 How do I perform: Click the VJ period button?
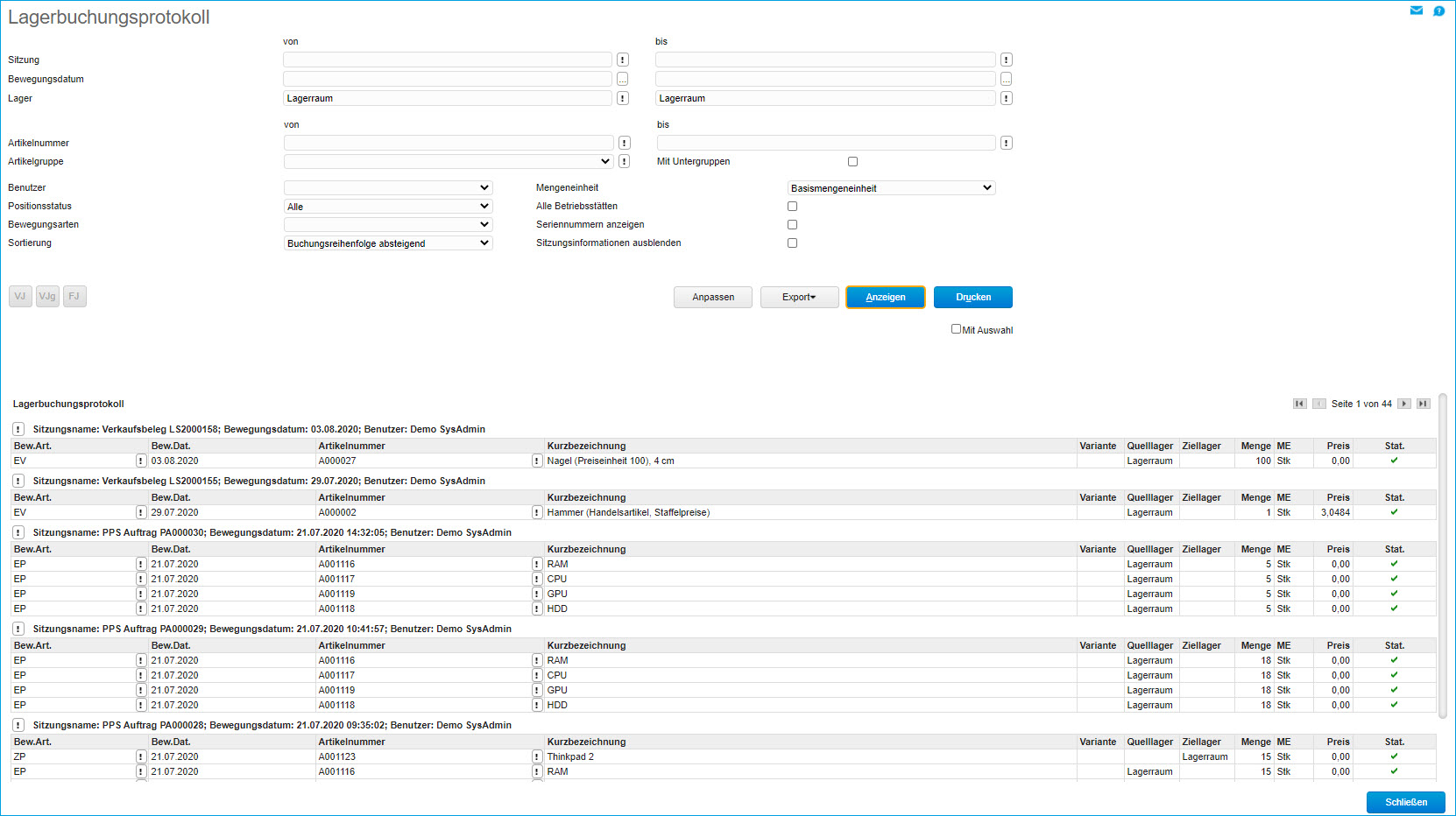(x=20, y=296)
